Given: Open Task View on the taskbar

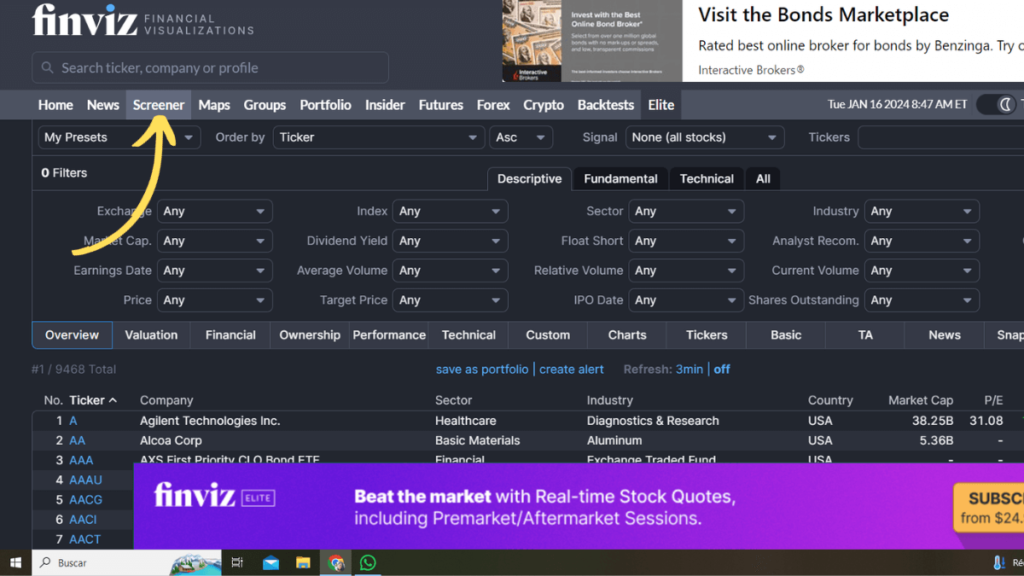Looking at the screenshot, I should 237,562.
